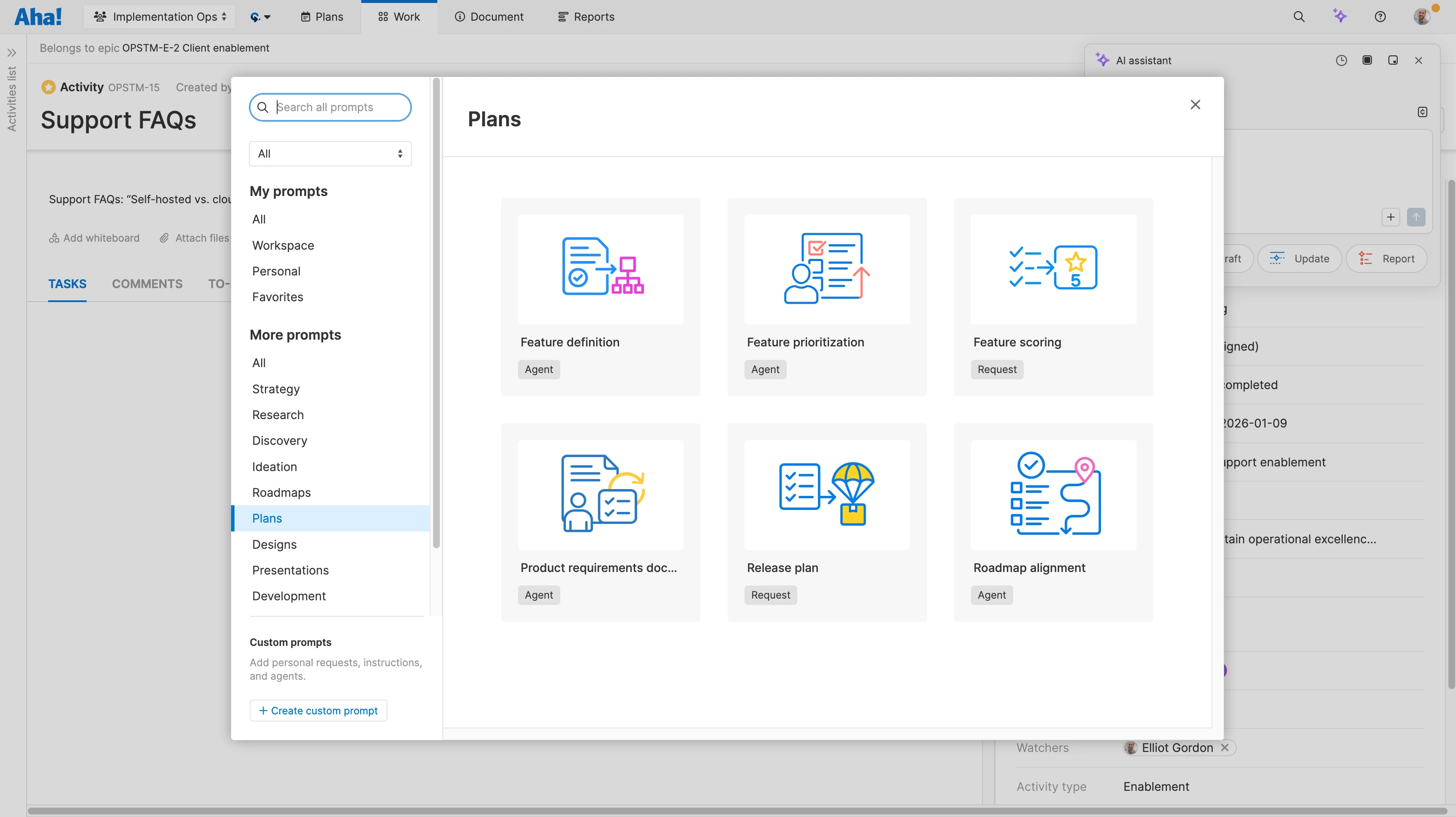The height and width of the screenshot is (817, 1456).
Task: Open the Reports menu in the top navigation
Action: (x=586, y=16)
